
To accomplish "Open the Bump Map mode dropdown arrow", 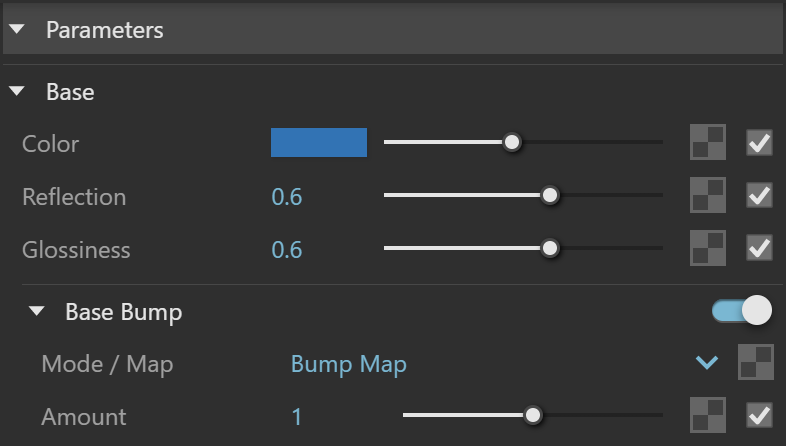I will click(707, 362).
